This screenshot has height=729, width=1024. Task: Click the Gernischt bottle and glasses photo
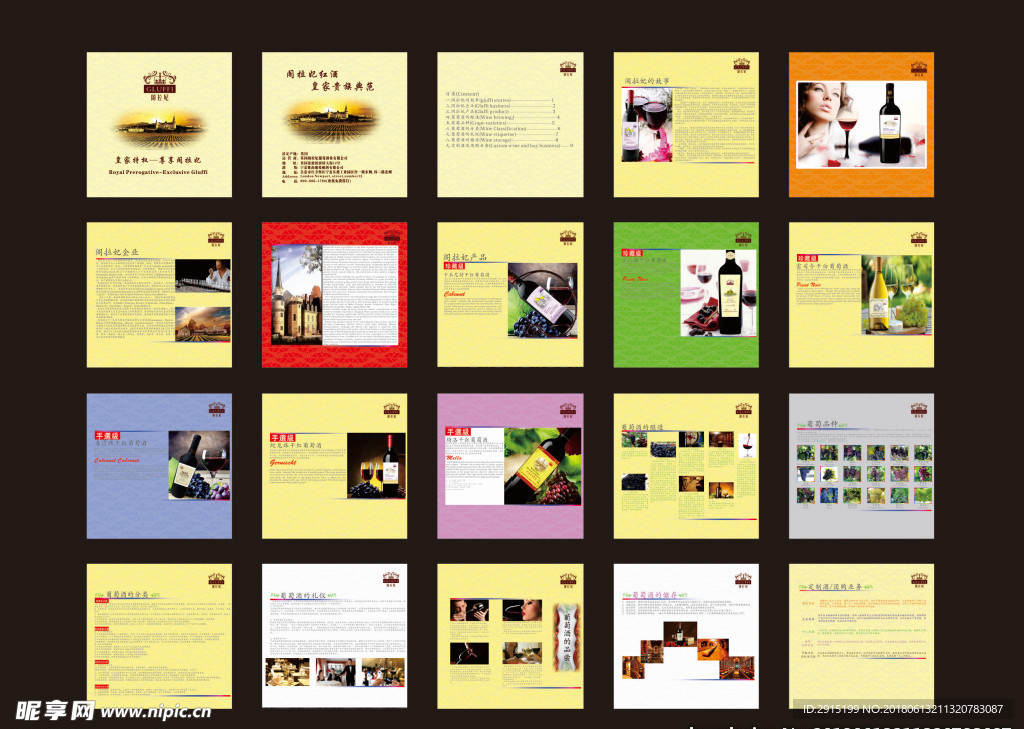point(376,466)
